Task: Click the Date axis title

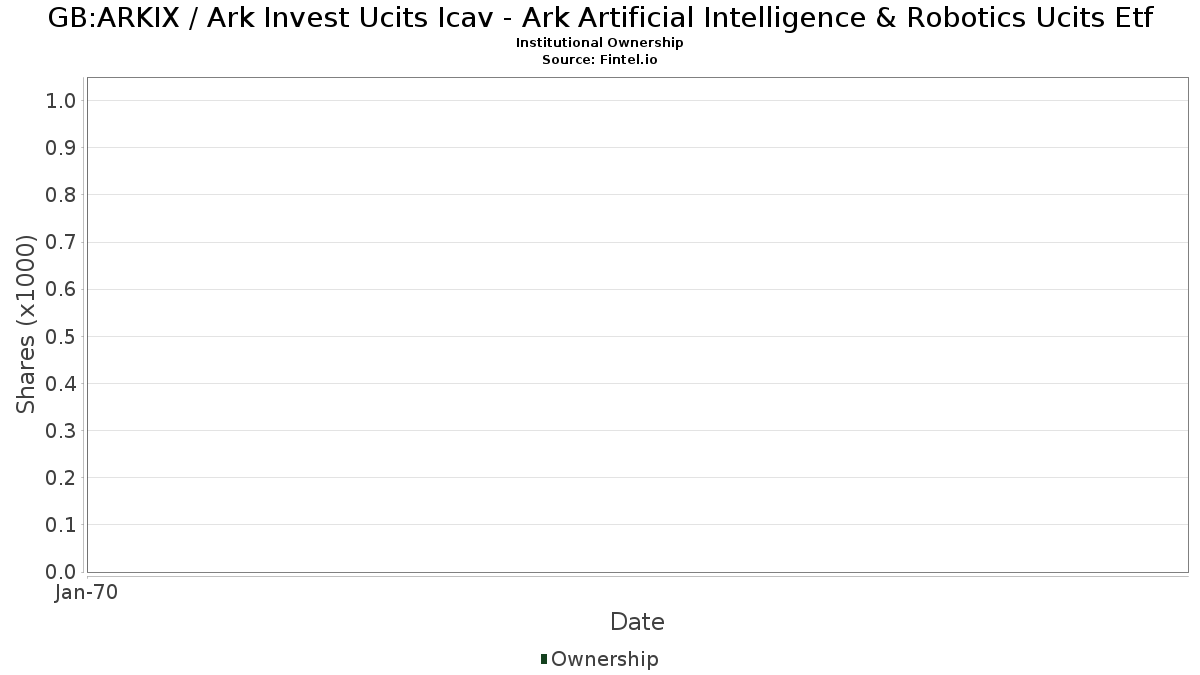Action: point(637,622)
